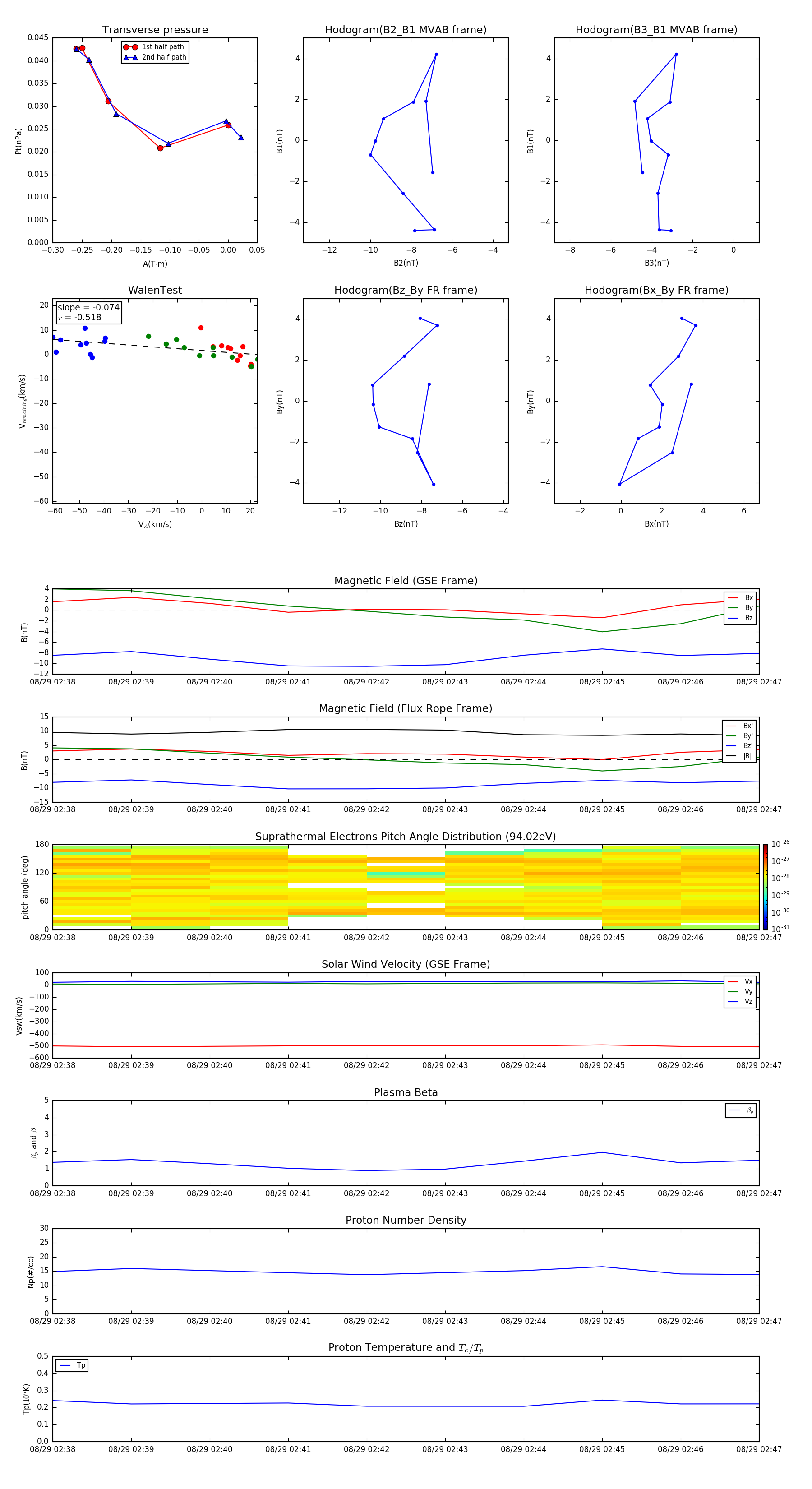This screenshot has height=1489, width=812.
Task: Click the "WalenTest" plot title
Action: [155, 290]
